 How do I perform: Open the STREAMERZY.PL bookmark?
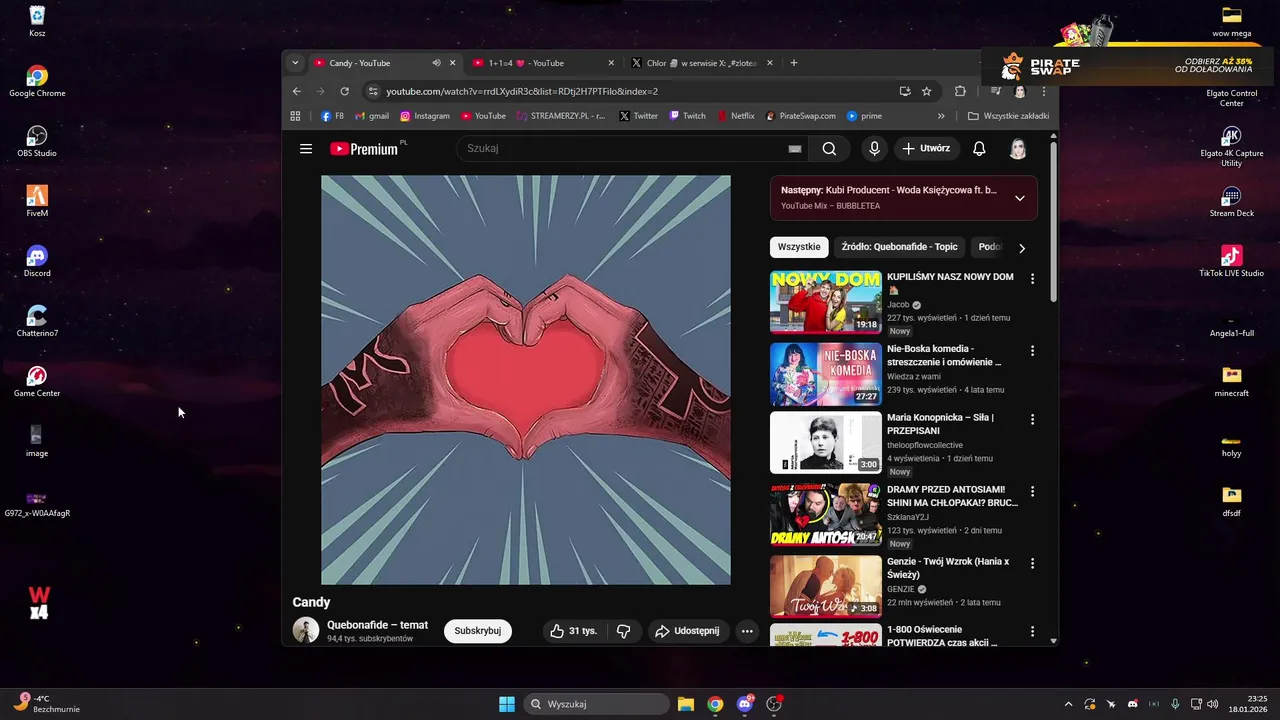561,116
